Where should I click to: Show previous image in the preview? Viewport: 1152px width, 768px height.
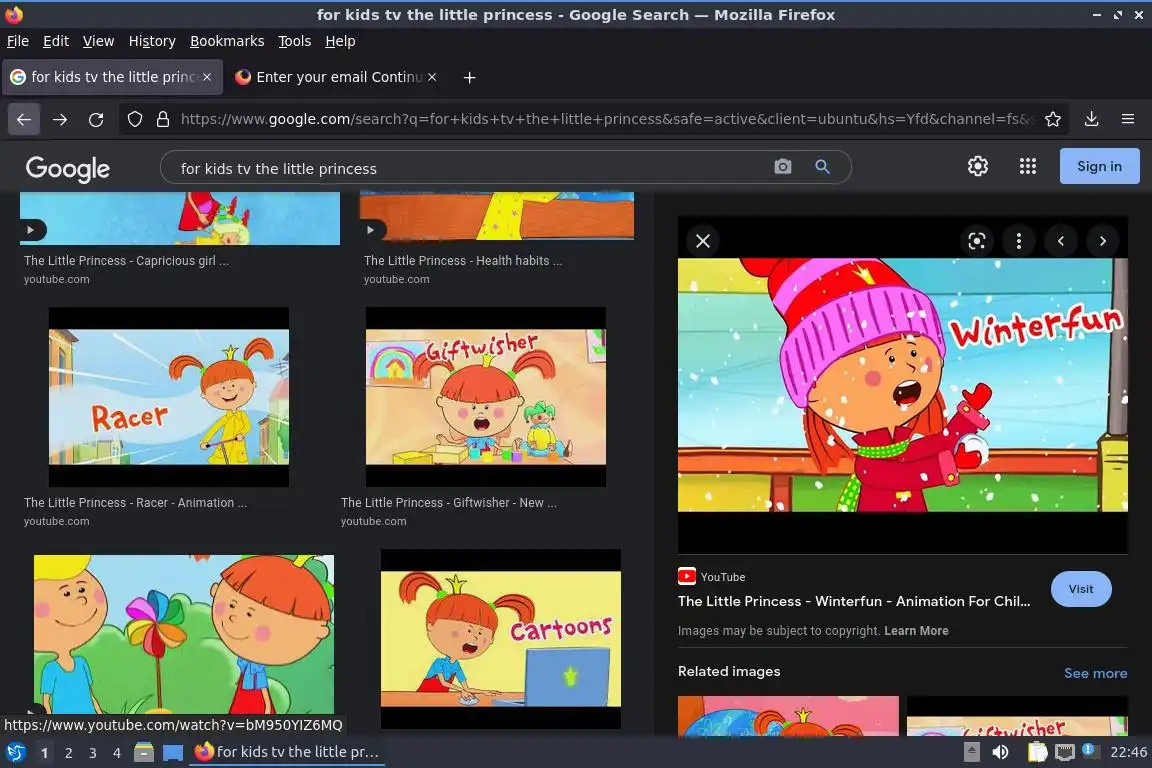(x=1060, y=241)
